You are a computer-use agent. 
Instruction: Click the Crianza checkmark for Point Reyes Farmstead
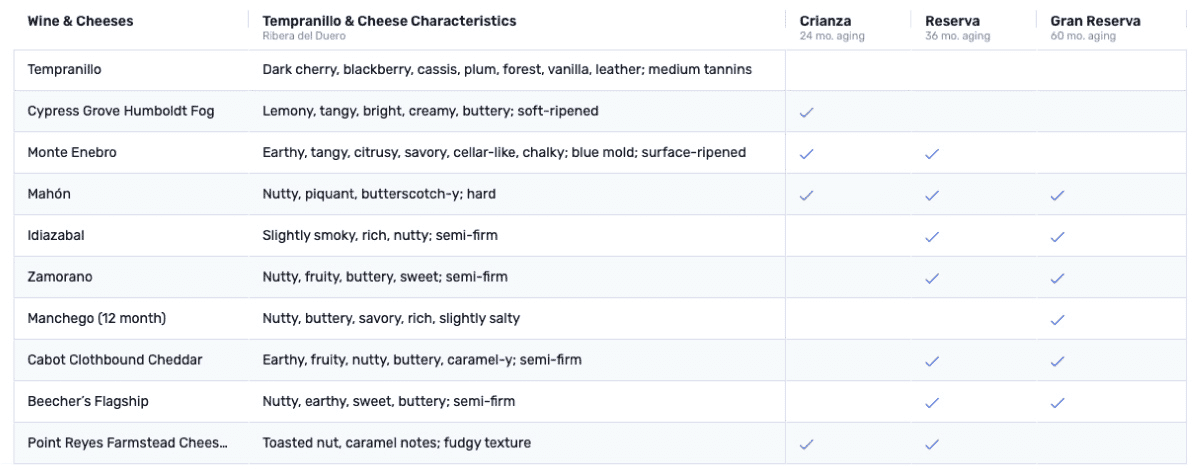click(x=806, y=443)
